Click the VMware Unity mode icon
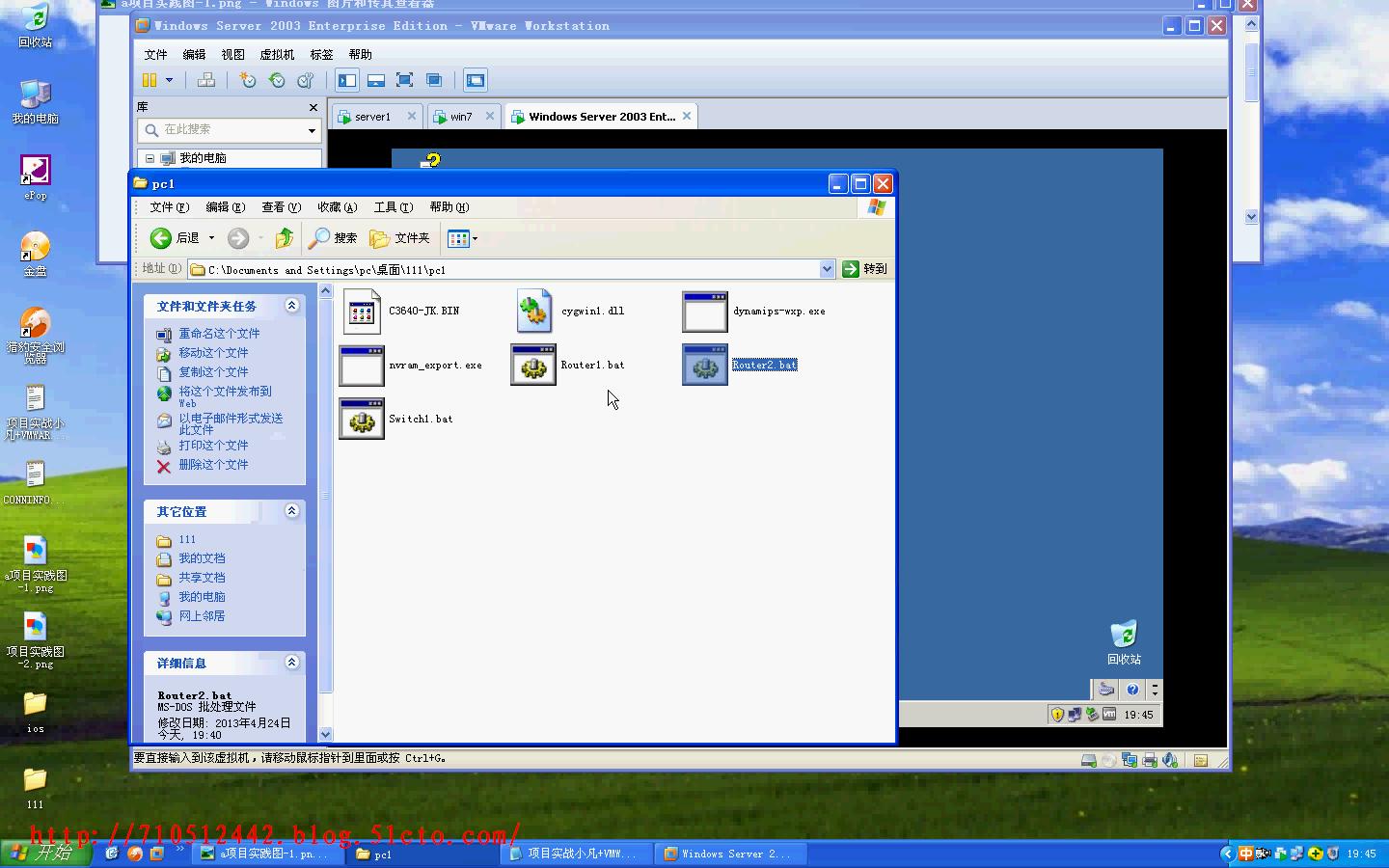Screen dimensions: 1389x868 click(x=434, y=80)
